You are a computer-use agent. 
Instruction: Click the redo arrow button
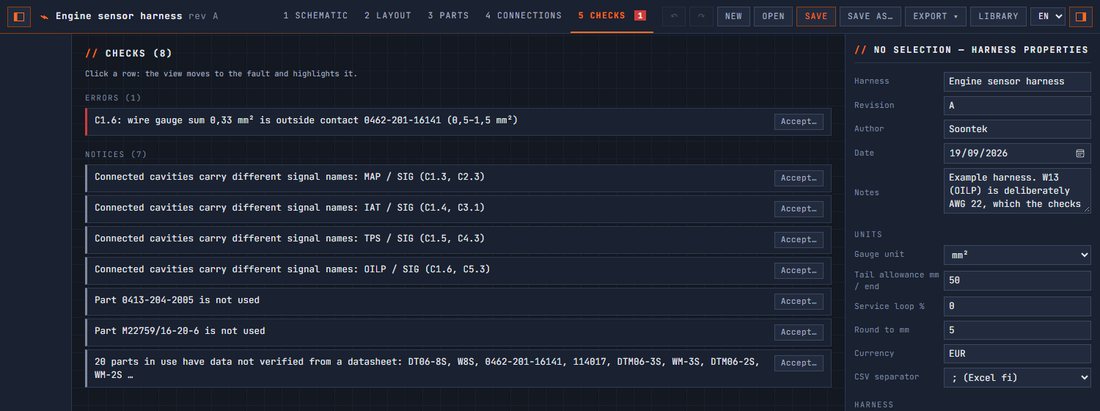click(701, 16)
